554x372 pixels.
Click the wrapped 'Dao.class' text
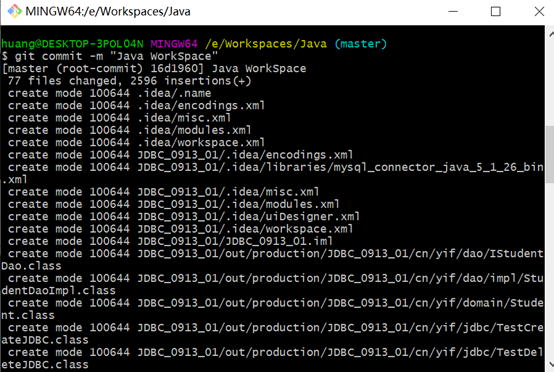(31, 266)
